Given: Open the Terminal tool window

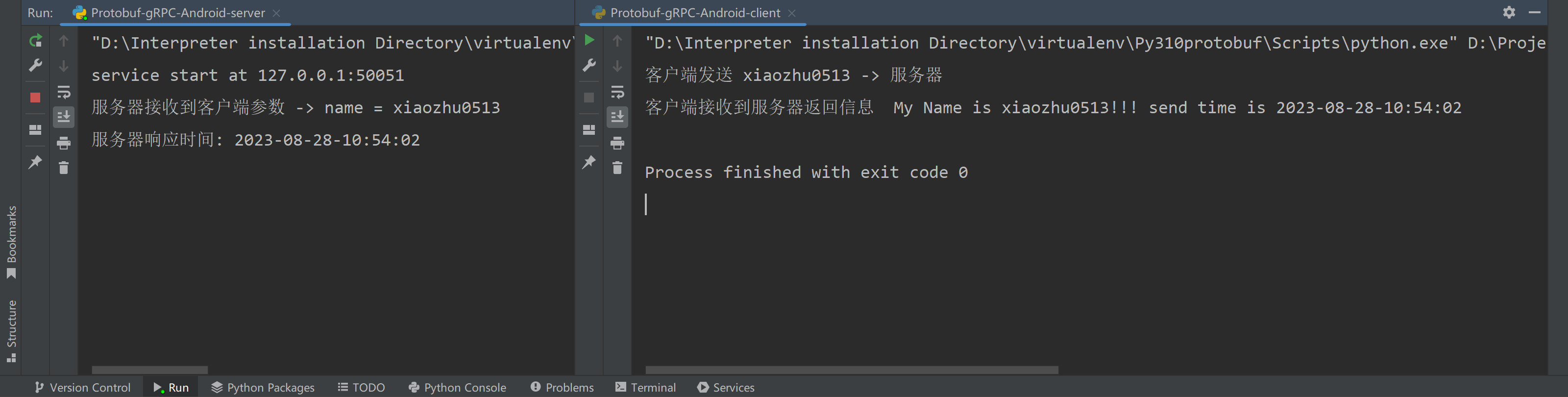Looking at the screenshot, I should [x=646, y=387].
